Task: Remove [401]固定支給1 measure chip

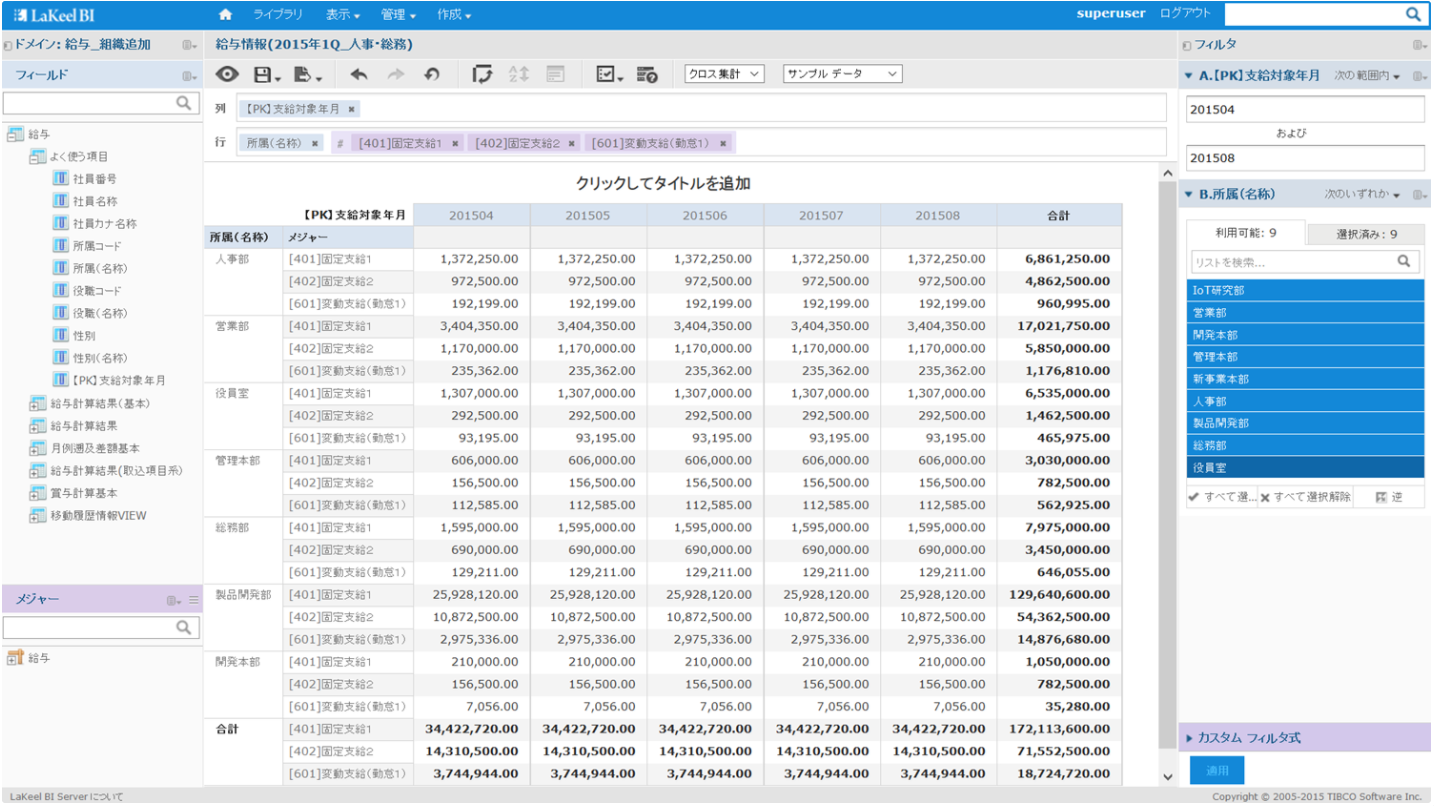Action: 455,143
